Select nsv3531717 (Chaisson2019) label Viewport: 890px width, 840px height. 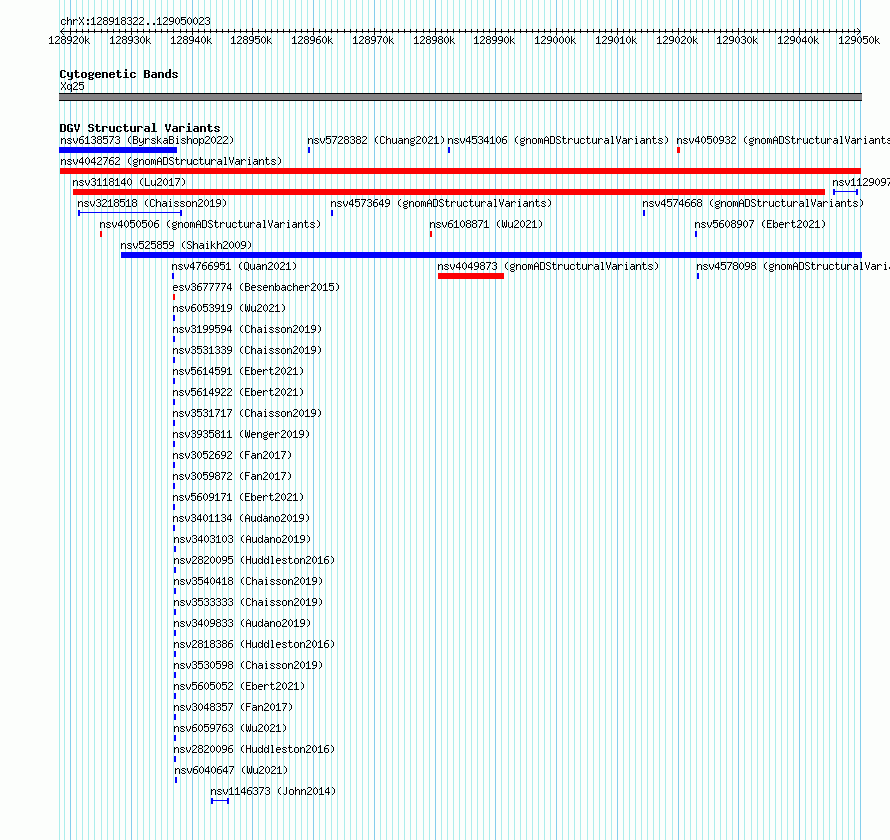tap(247, 413)
